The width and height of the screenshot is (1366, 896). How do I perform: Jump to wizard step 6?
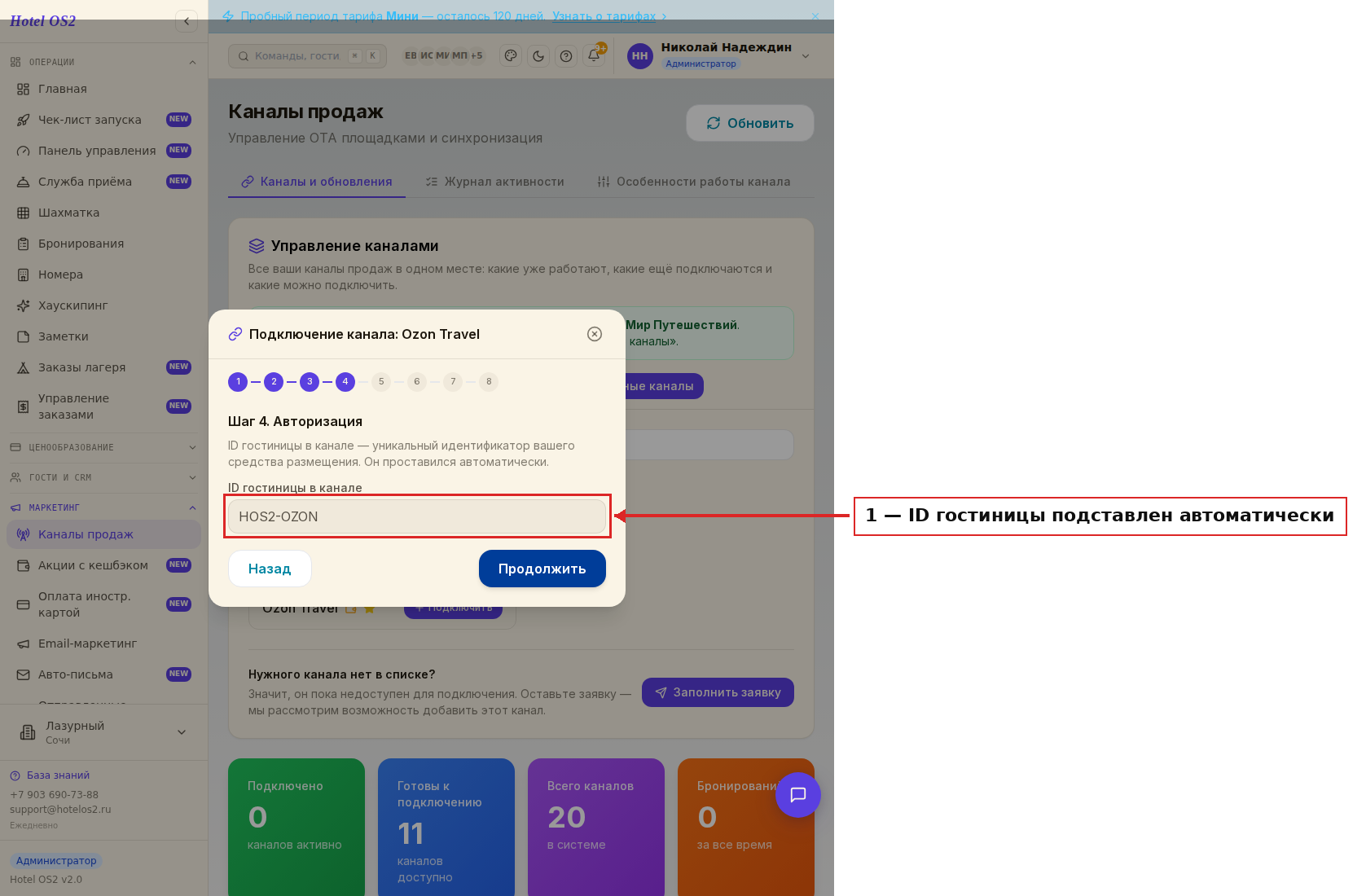tap(417, 381)
